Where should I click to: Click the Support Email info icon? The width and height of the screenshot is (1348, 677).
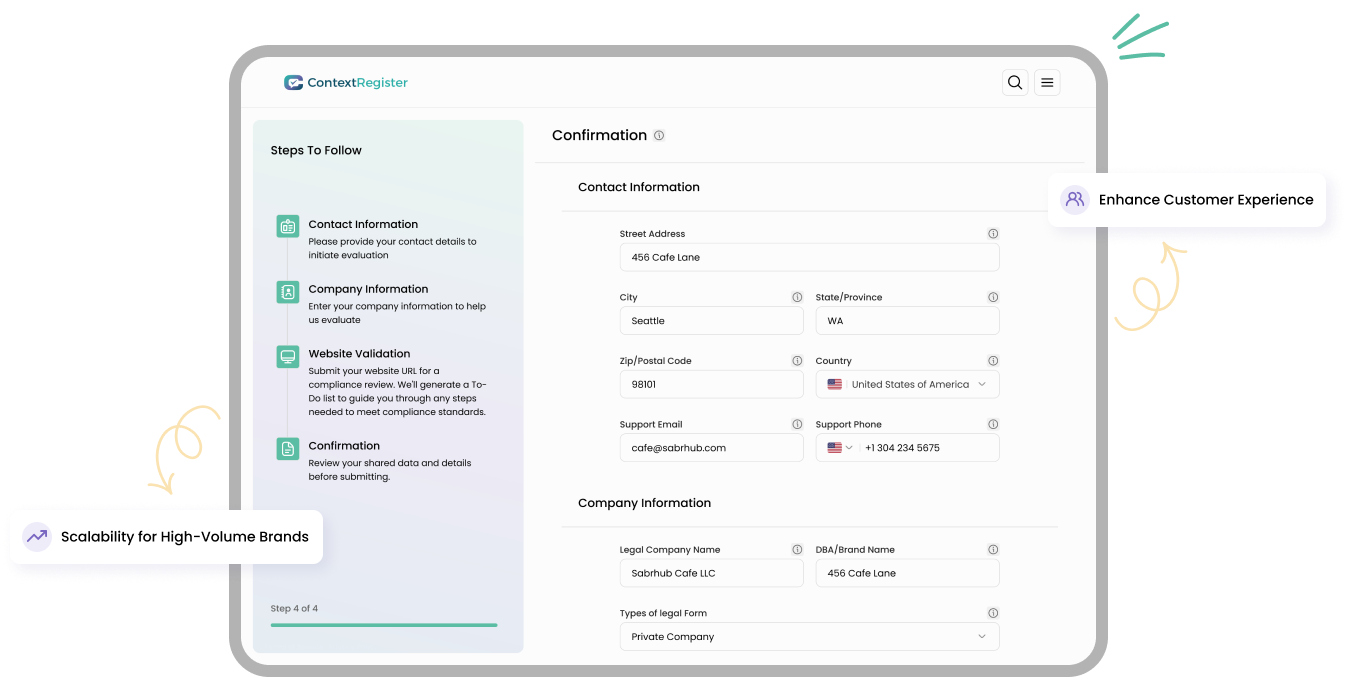coord(797,424)
